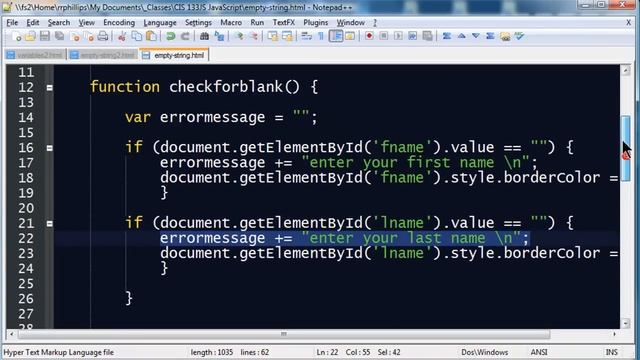Open the Settings menu
Image resolution: width=640 pixels, height=360 pixels.
198,22
